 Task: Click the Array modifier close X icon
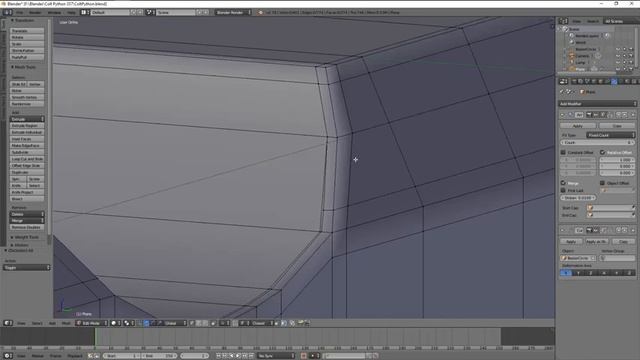click(633, 115)
